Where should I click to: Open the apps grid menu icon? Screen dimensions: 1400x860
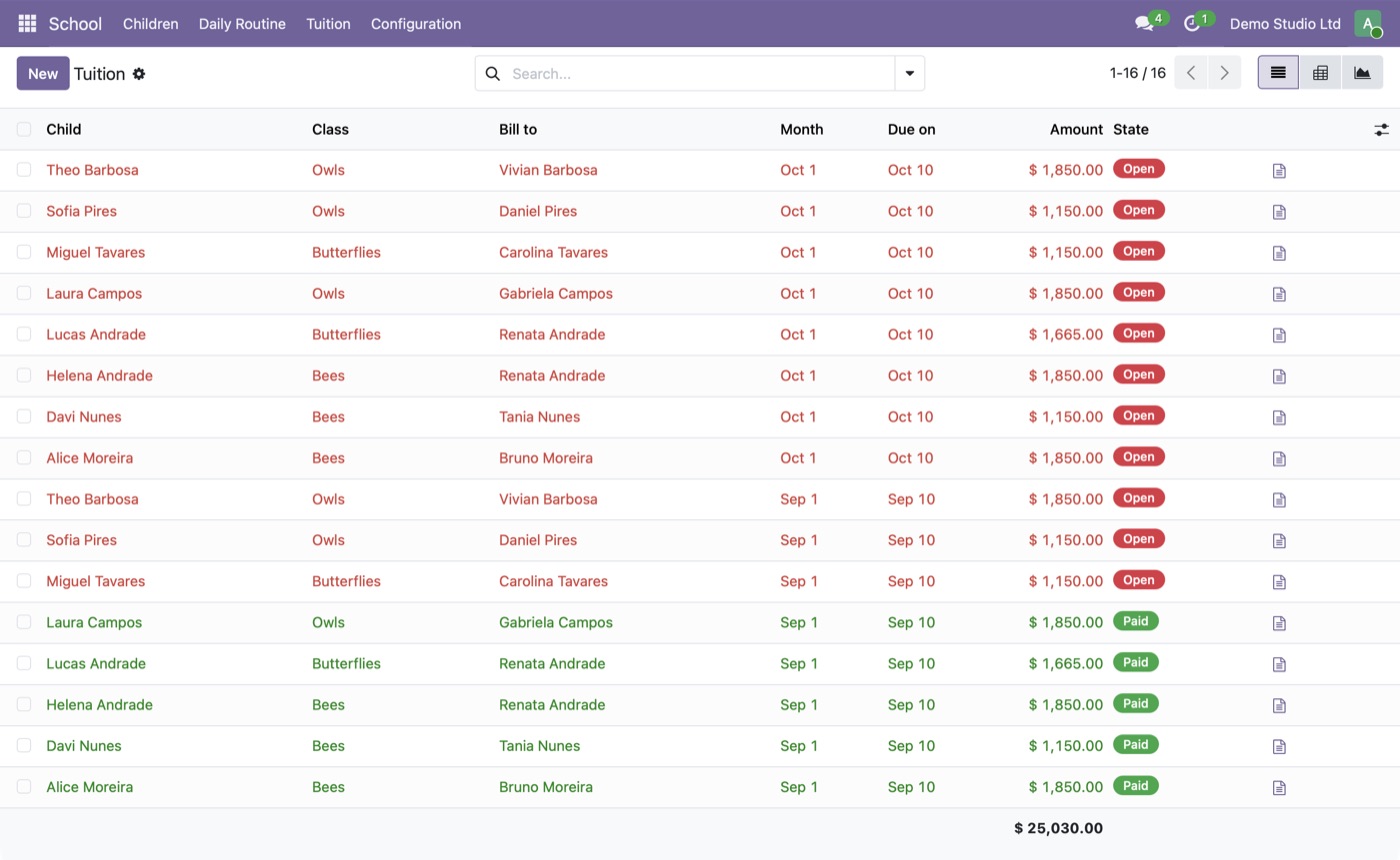pyautogui.click(x=27, y=23)
